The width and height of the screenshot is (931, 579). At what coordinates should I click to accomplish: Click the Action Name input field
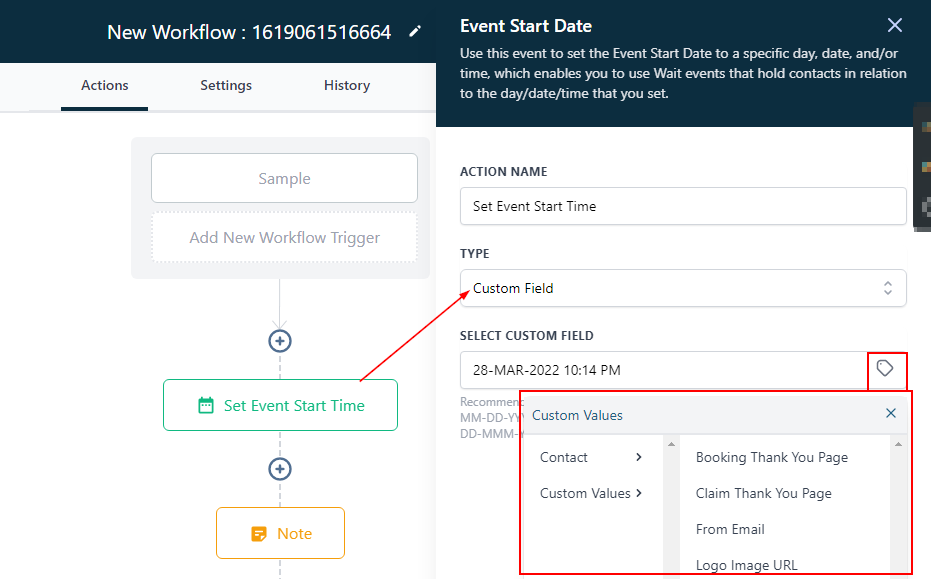click(683, 206)
